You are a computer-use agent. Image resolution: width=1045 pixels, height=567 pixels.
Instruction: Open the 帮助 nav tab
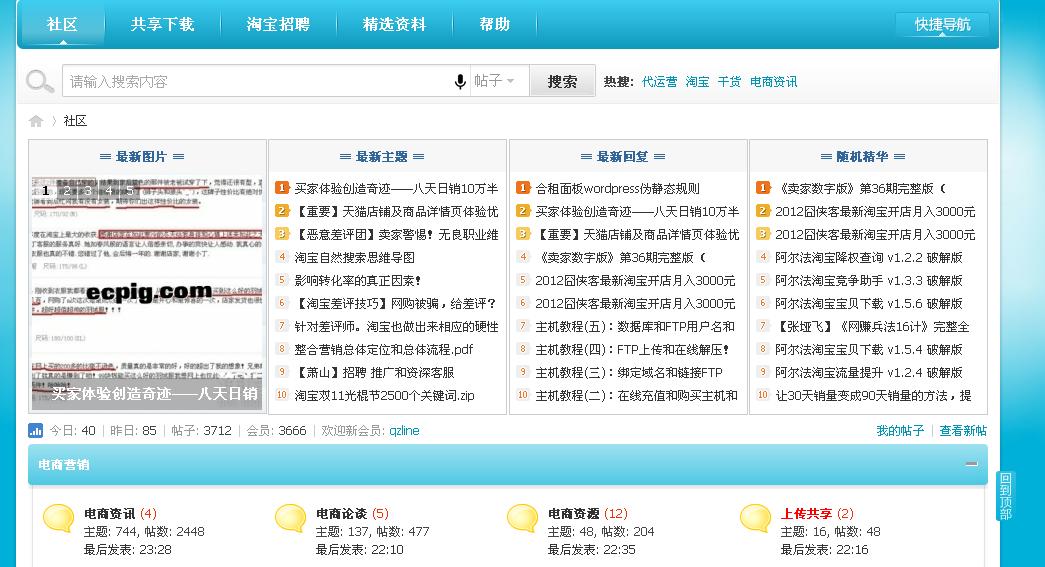[495, 25]
